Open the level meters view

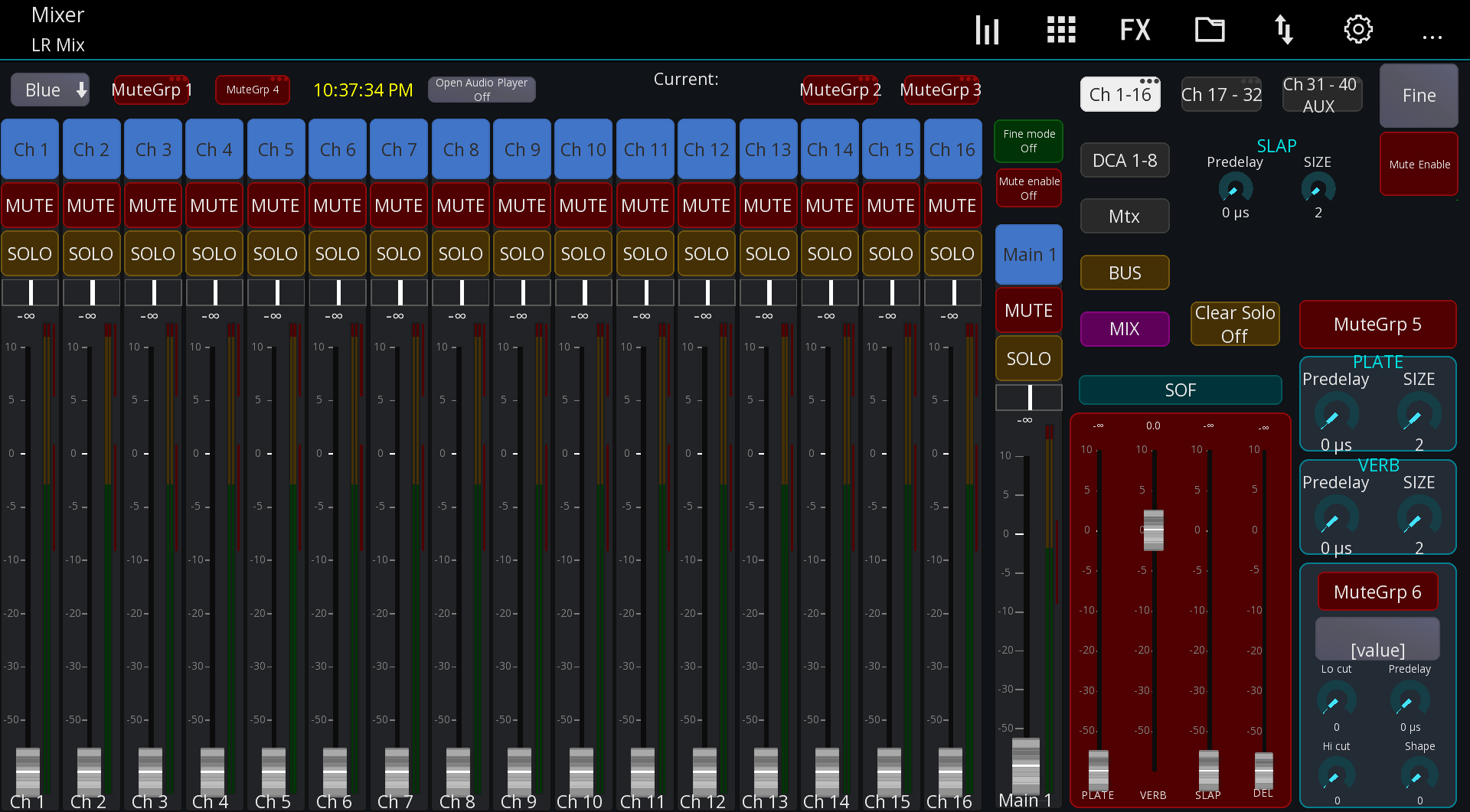pos(987,29)
